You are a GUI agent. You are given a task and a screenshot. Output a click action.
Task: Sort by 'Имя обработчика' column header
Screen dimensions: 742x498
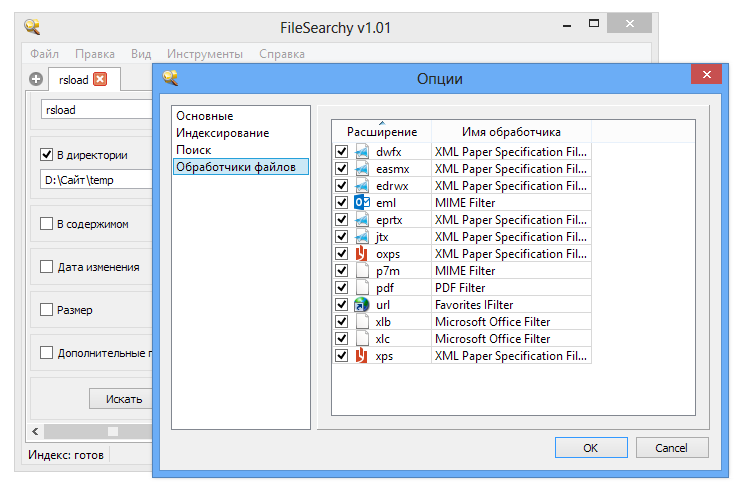click(x=512, y=132)
